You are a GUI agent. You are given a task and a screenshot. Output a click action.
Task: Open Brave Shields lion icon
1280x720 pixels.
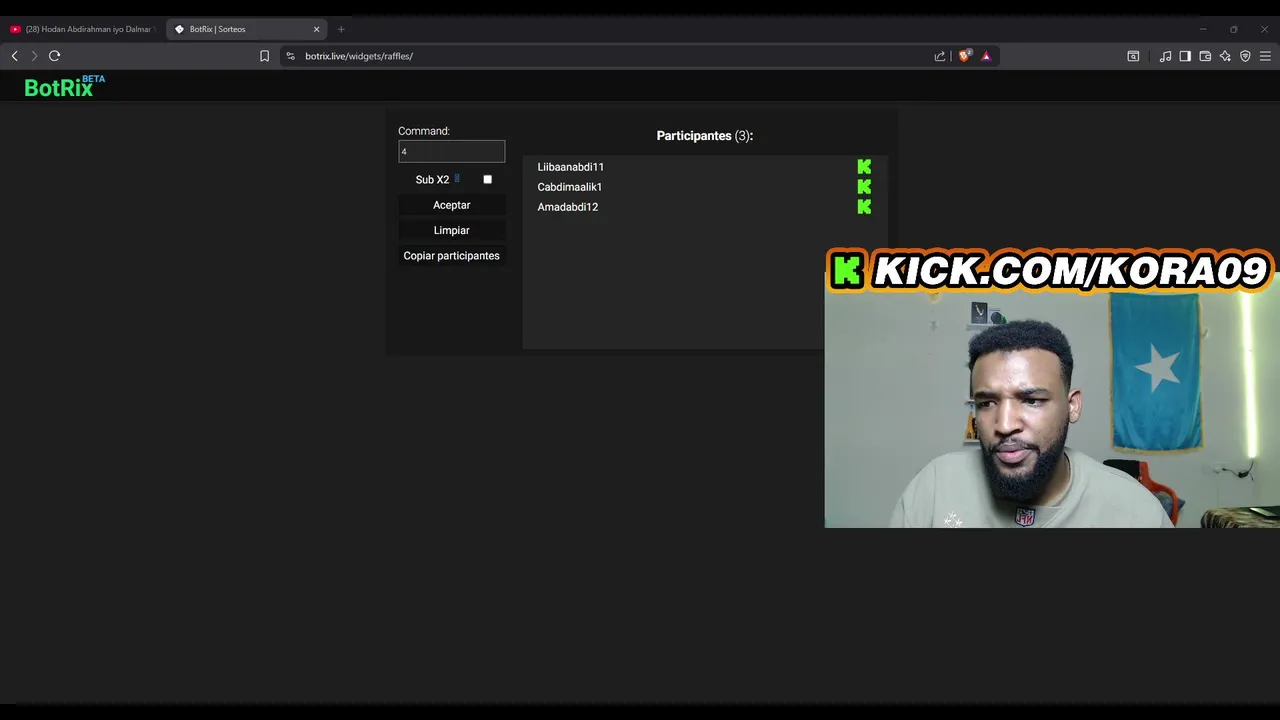click(964, 56)
